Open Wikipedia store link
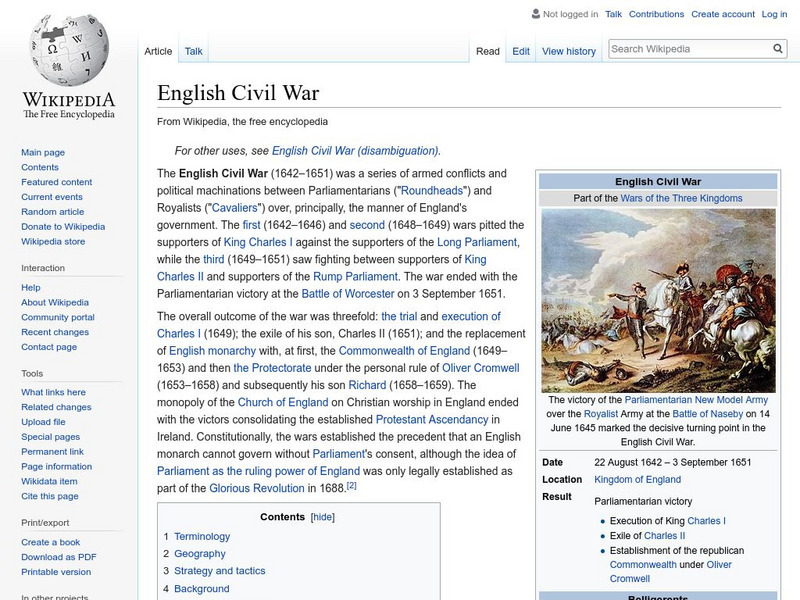The width and height of the screenshot is (800, 600). coord(53,241)
